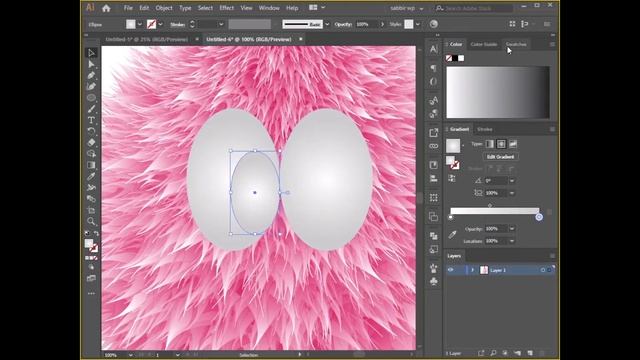Image resolution: width=640 pixels, height=360 pixels.
Task: Pick gradient stop color with eyedropper
Action: click(452, 234)
